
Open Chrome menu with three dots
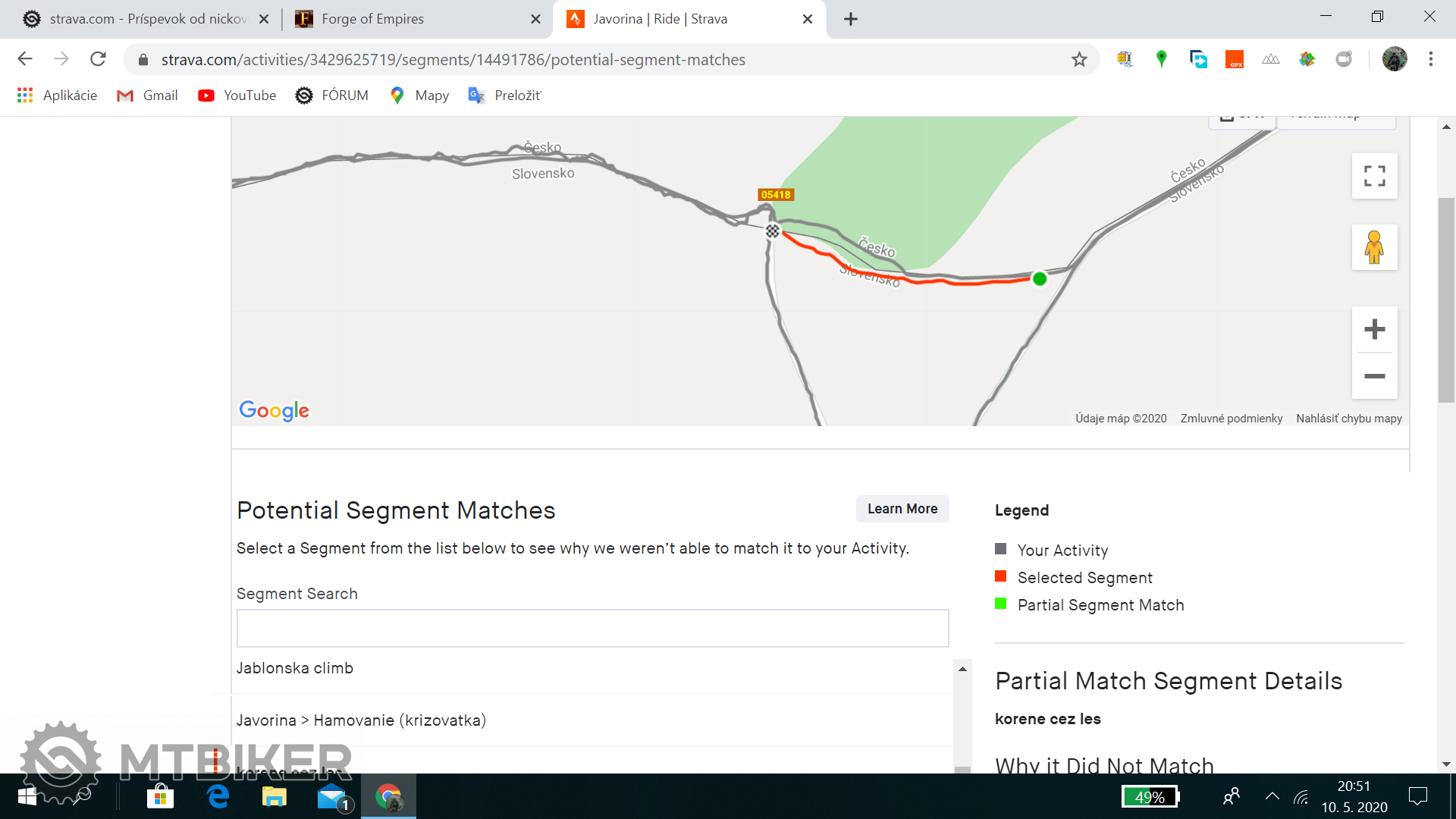1431,59
